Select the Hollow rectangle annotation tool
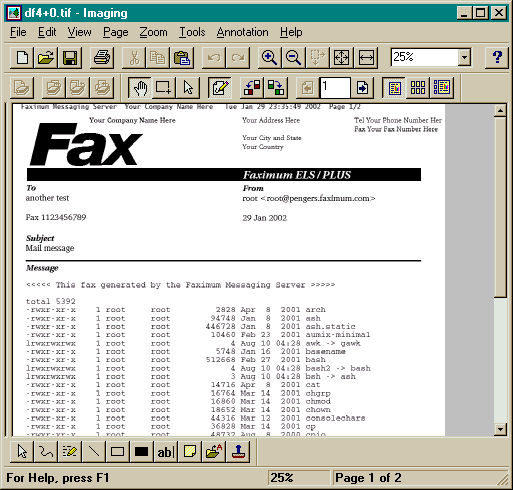The height and width of the screenshot is (490, 513). coord(118,452)
